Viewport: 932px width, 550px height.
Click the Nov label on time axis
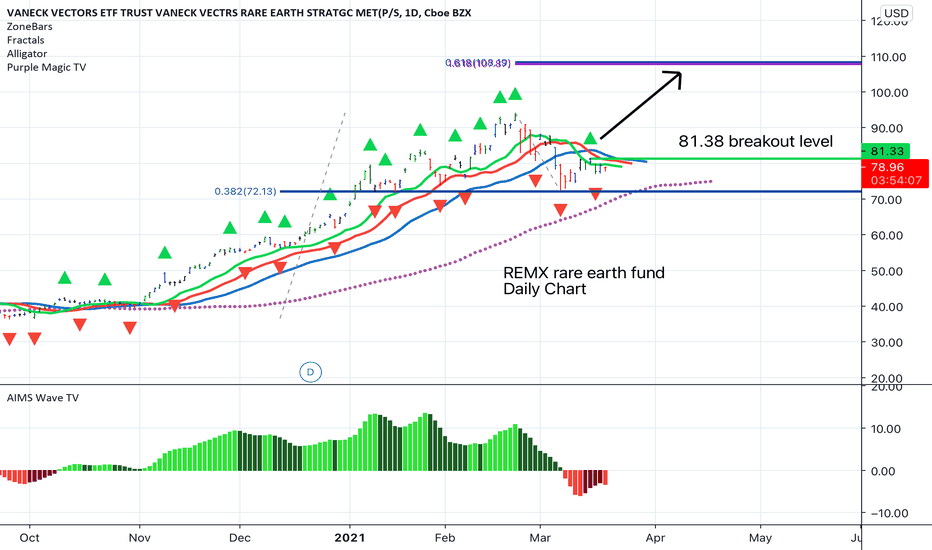(139, 538)
